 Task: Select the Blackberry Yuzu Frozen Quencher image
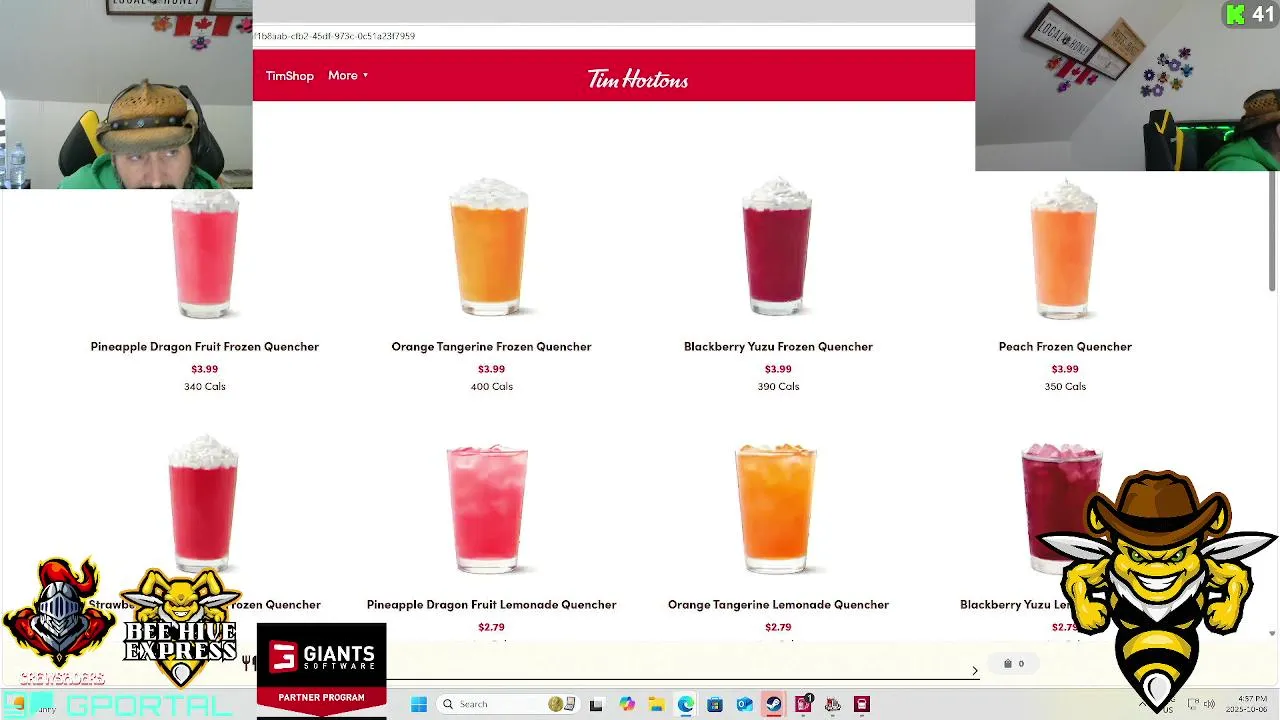pyautogui.click(x=777, y=248)
